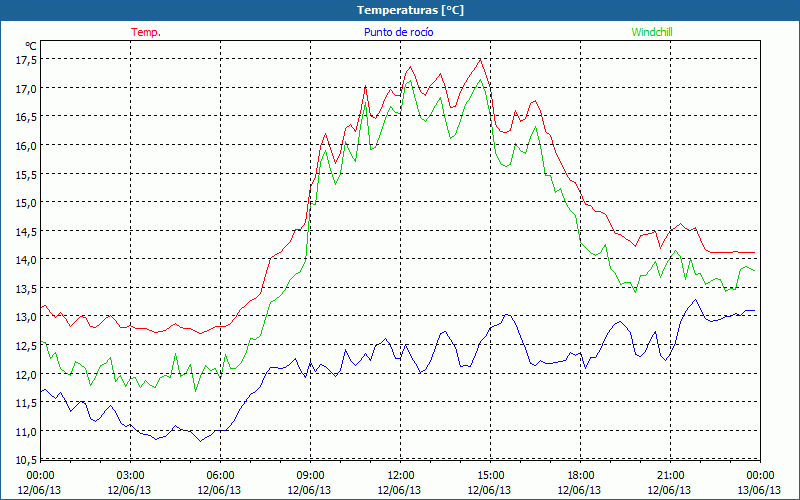Click the 06:00 time axis label
800x500 pixels.
(220, 476)
